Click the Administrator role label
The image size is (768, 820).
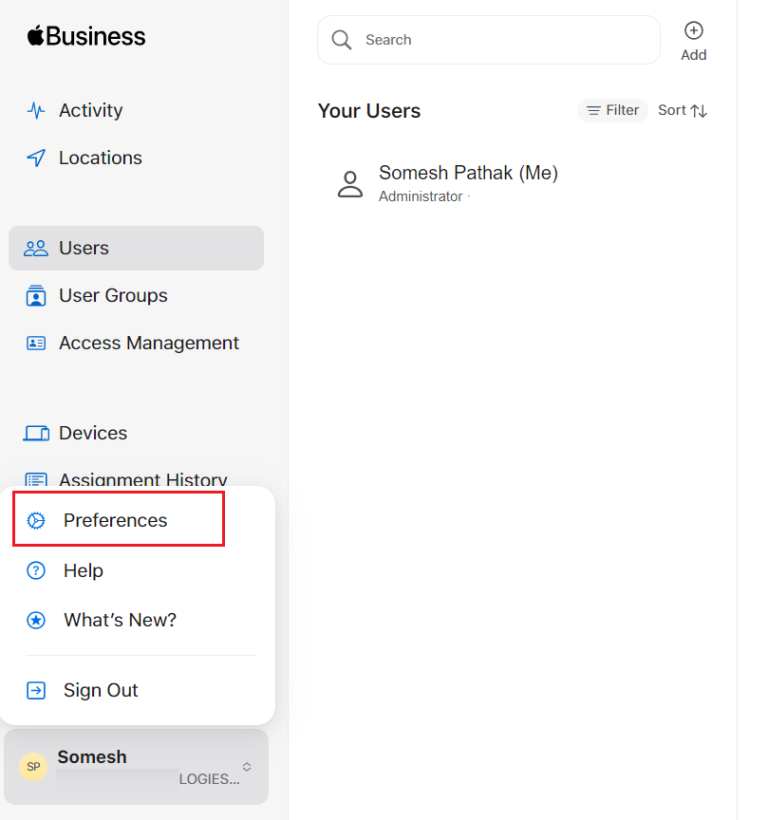tap(421, 197)
